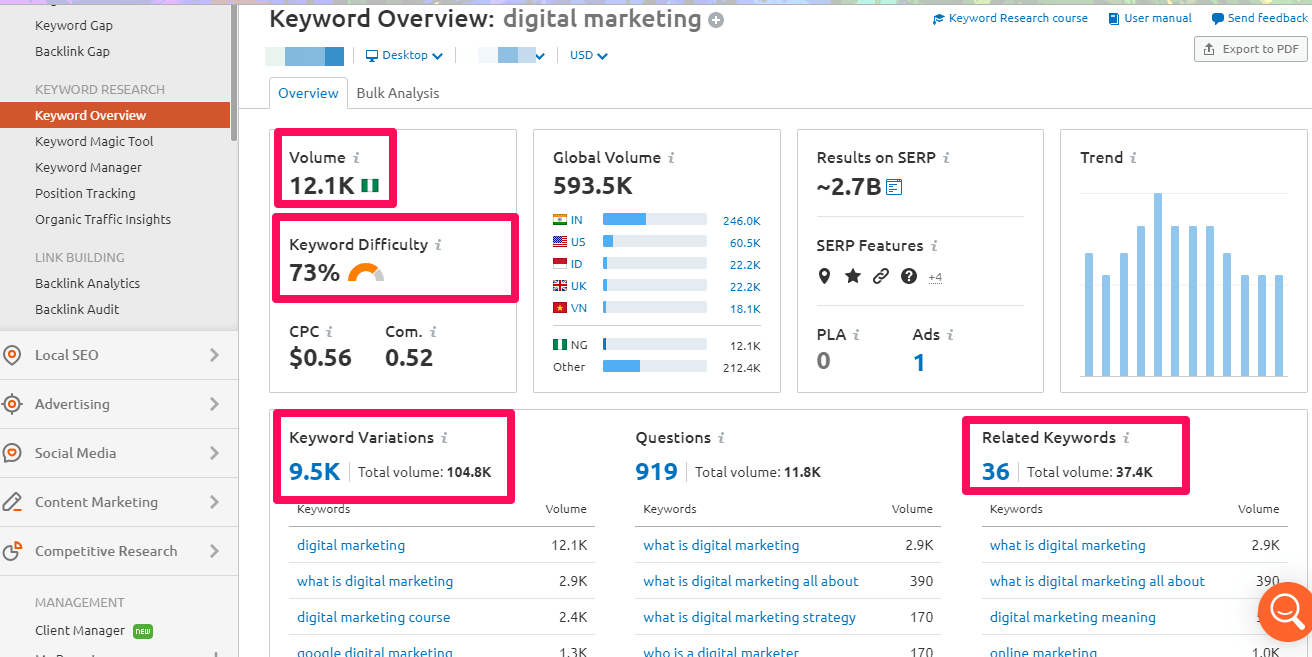
Task: Click the star SERP feature icon
Action: [852, 276]
